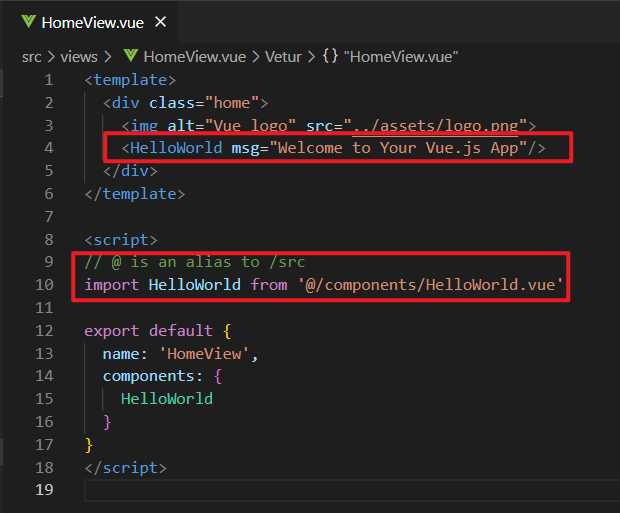Click line number 10 in gutter
The height and width of the screenshot is (513, 620).
coord(44,285)
